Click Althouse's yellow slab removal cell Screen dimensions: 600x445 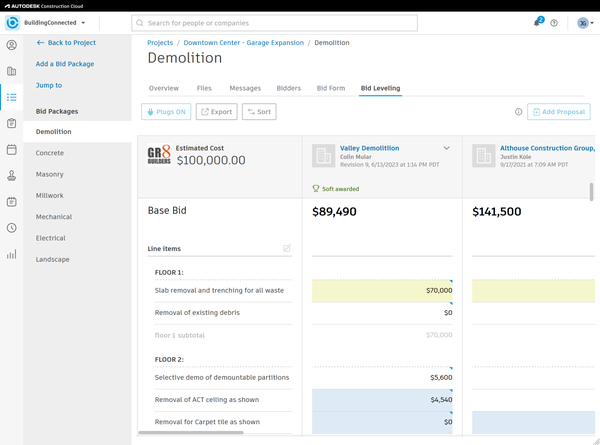(533, 291)
